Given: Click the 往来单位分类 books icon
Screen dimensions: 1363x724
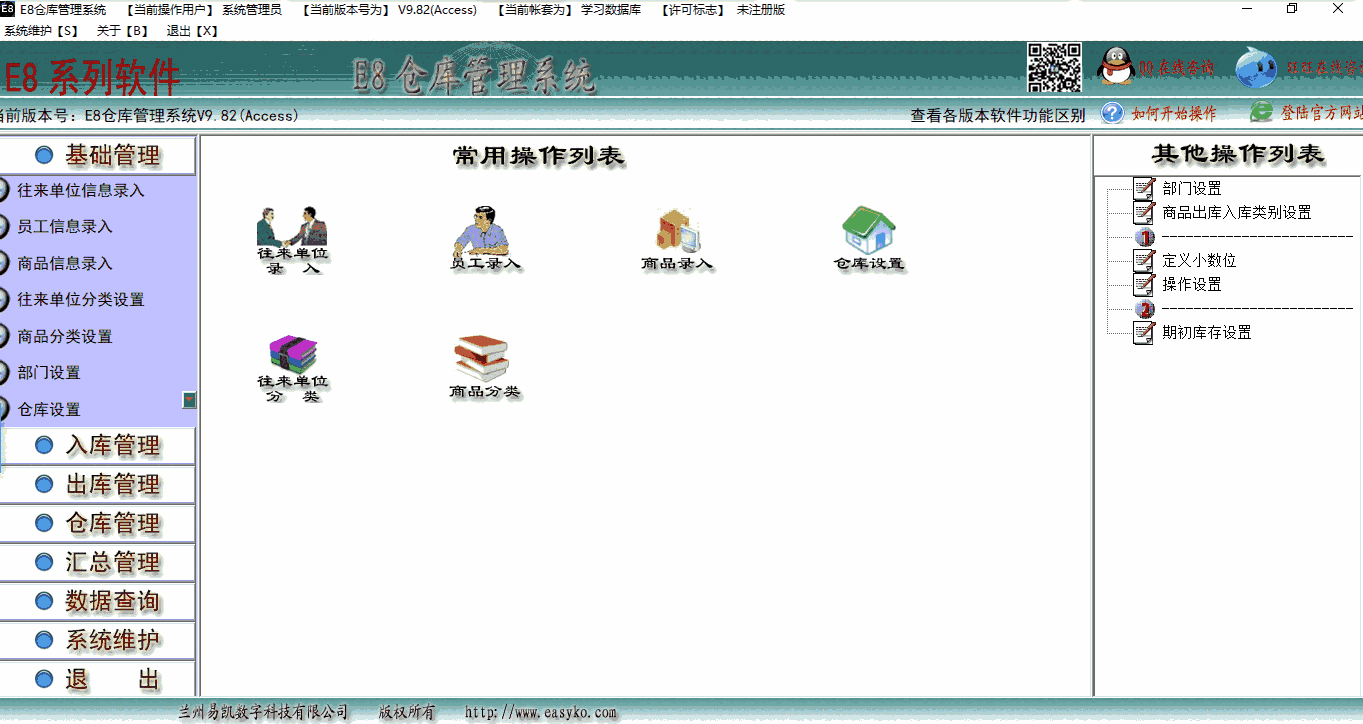Looking at the screenshot, I should pos(292,352).
